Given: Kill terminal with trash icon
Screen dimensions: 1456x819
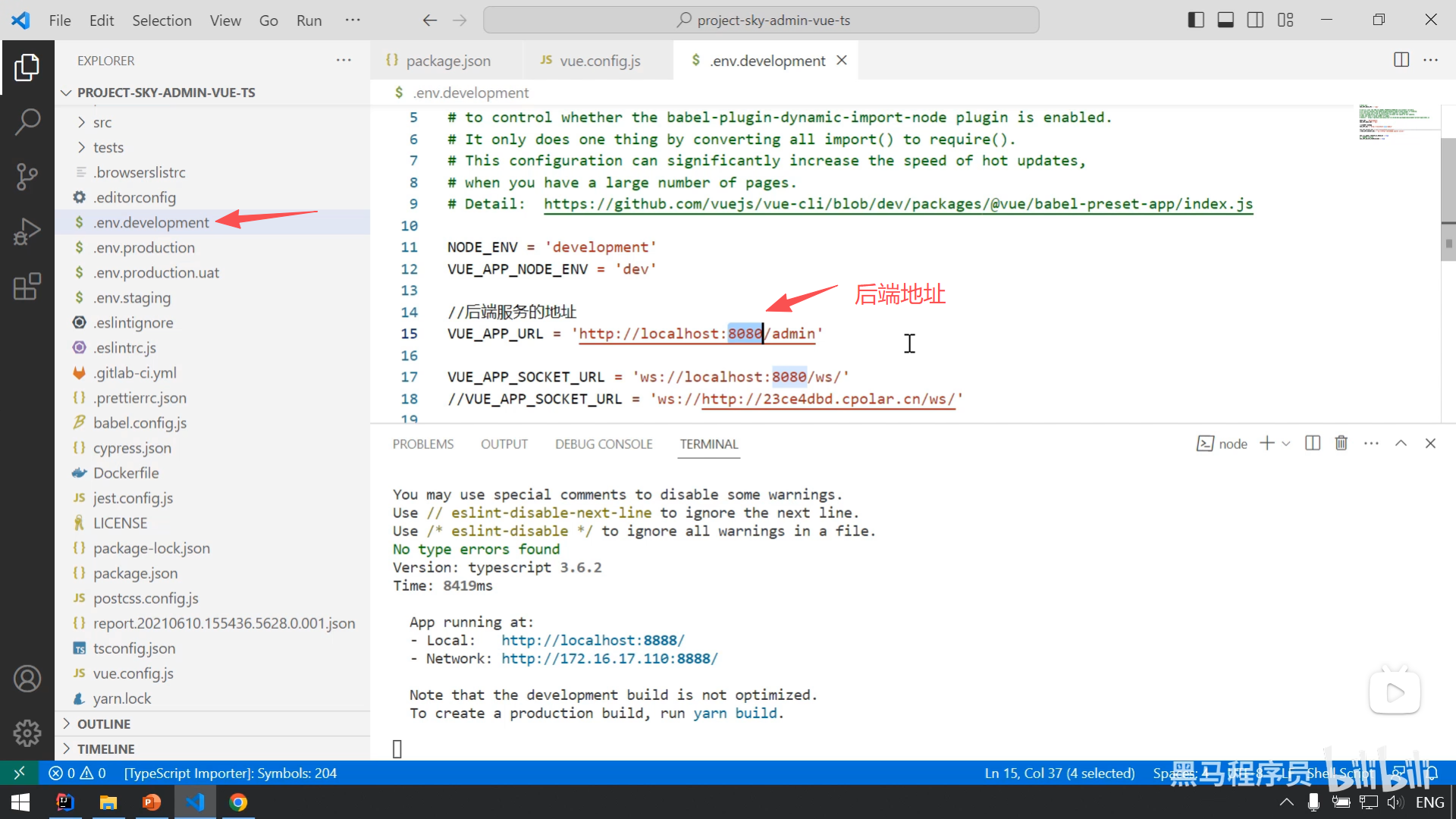Looking at the screenshot, I should 1341,444.
